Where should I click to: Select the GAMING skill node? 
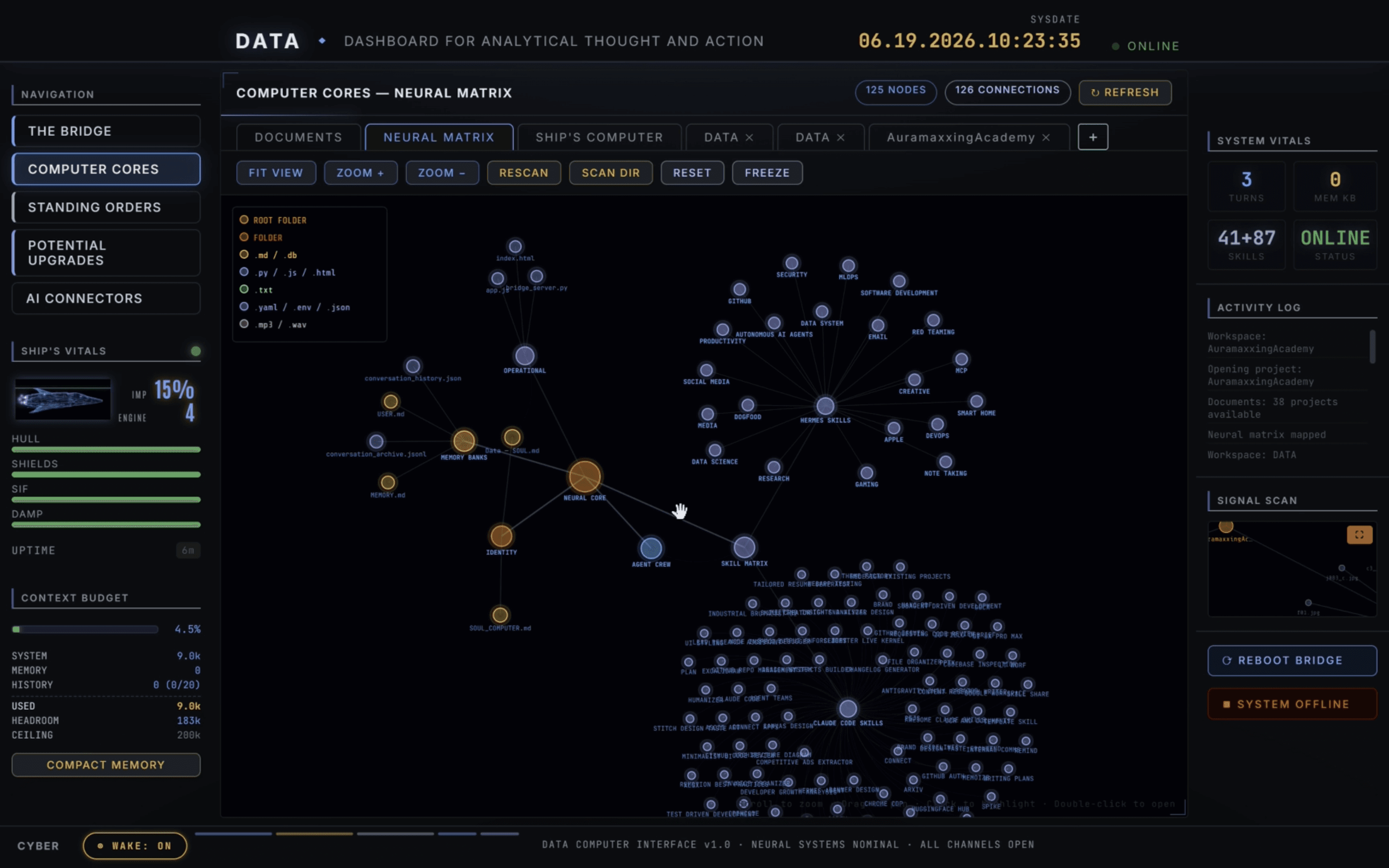click(867, 473)
